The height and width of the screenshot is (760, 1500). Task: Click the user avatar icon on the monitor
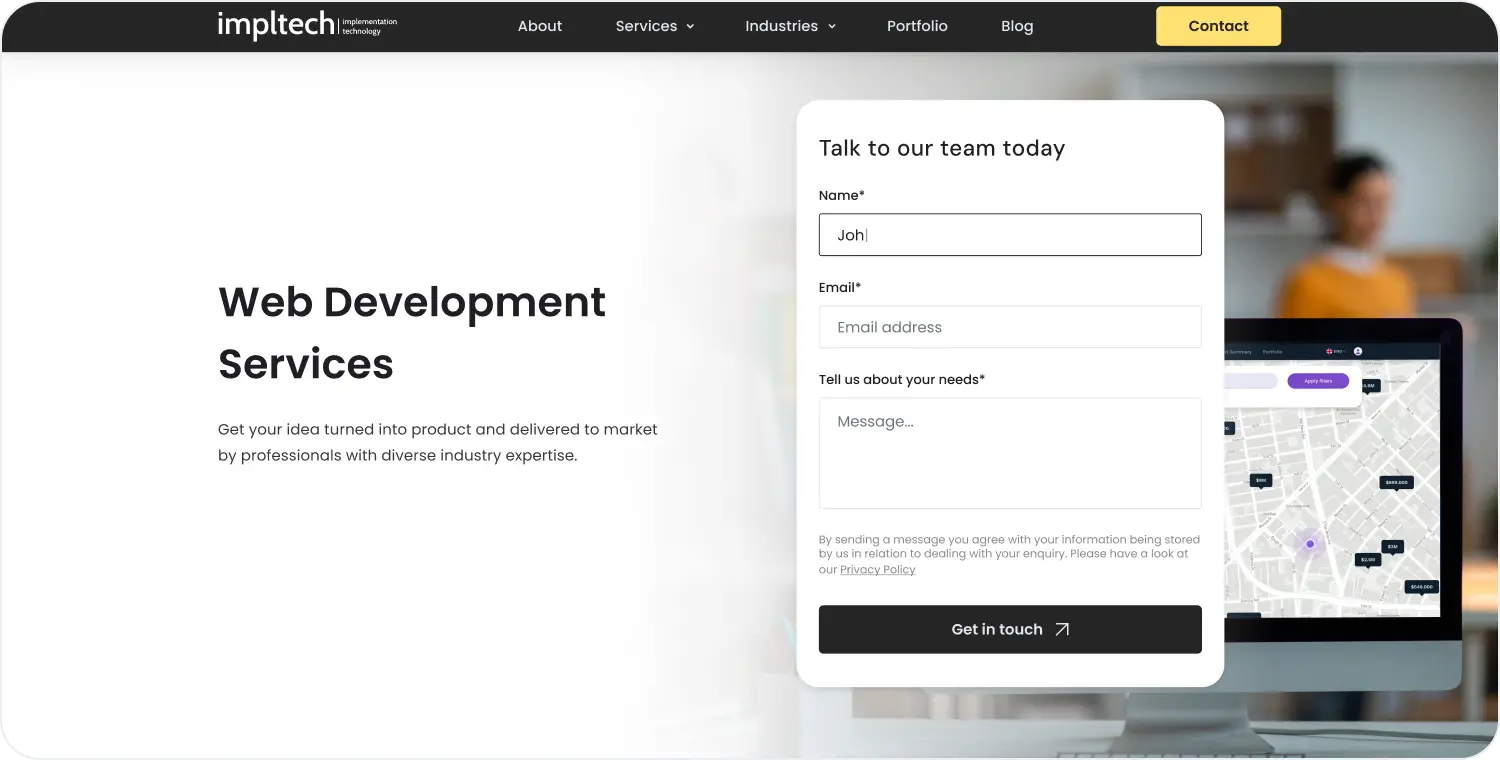(1358, 351)
